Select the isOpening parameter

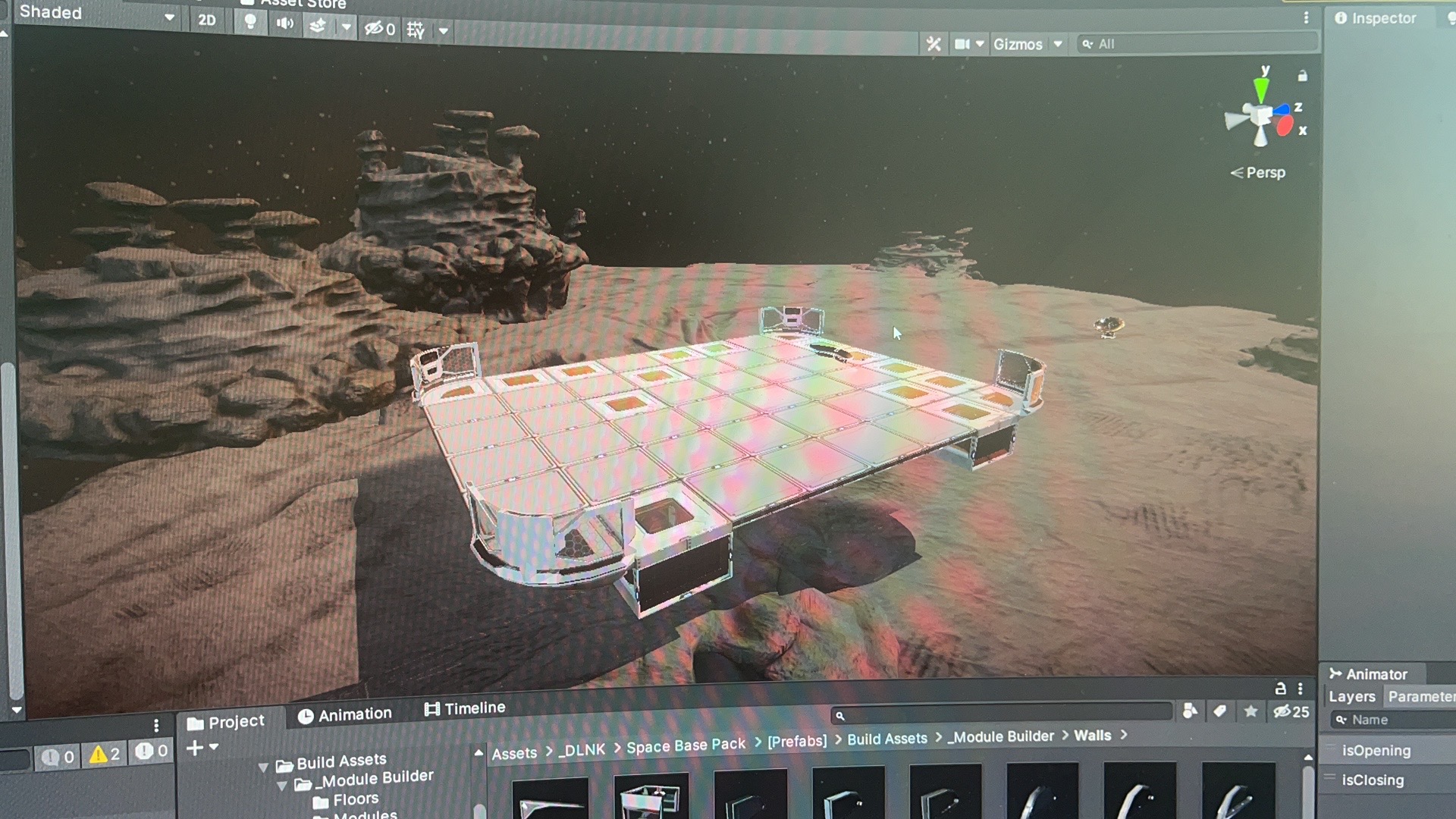click(x=1376, y=751)
